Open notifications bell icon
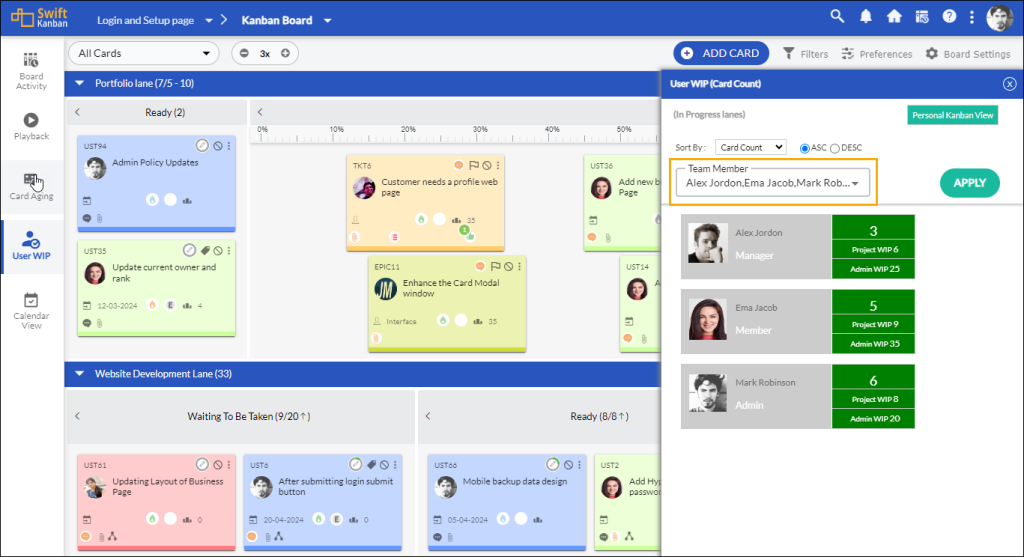1024x557 pixels. pyautogui.click(x=865, y=16)
